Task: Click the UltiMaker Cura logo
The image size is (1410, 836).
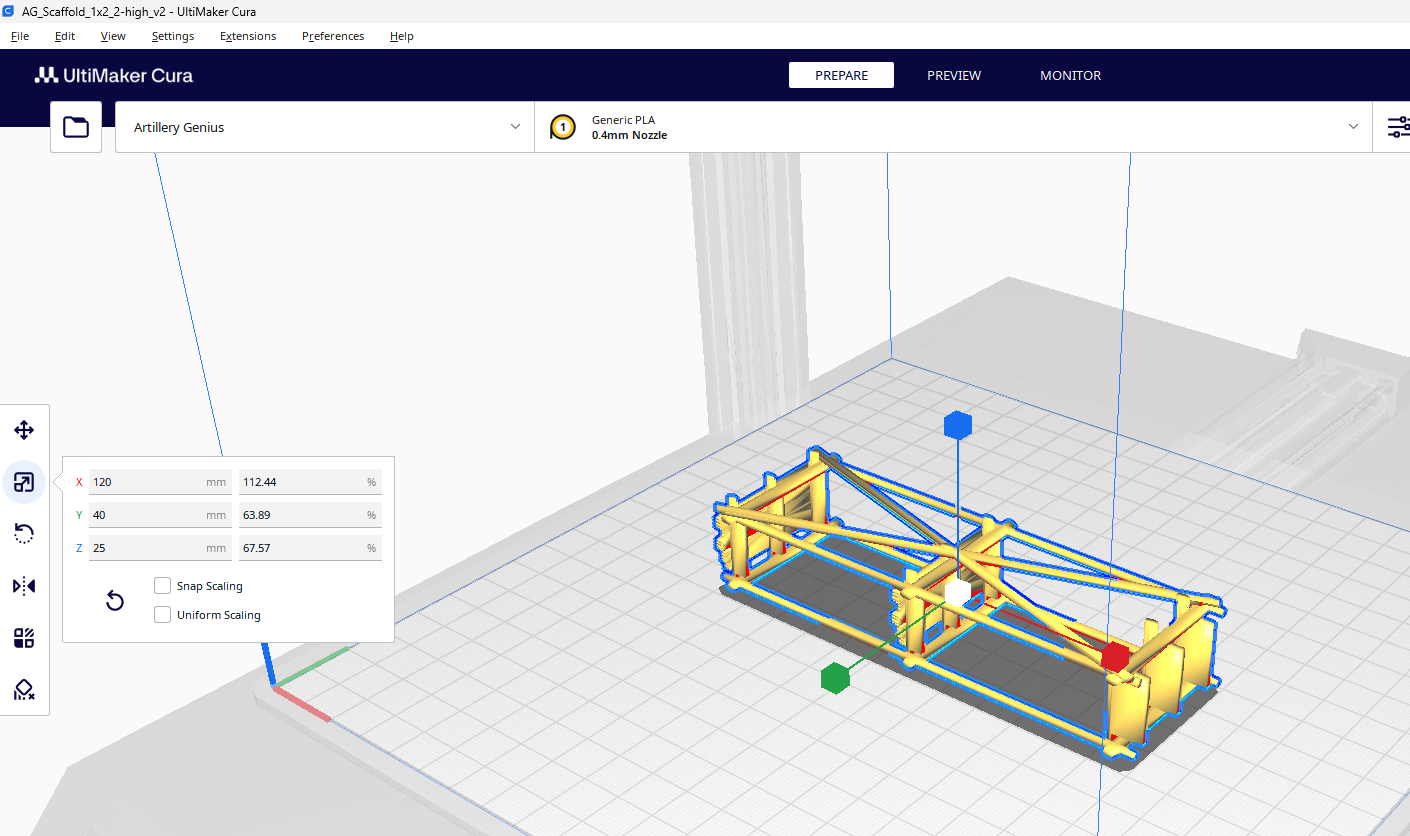Action: tap(113, 75)
